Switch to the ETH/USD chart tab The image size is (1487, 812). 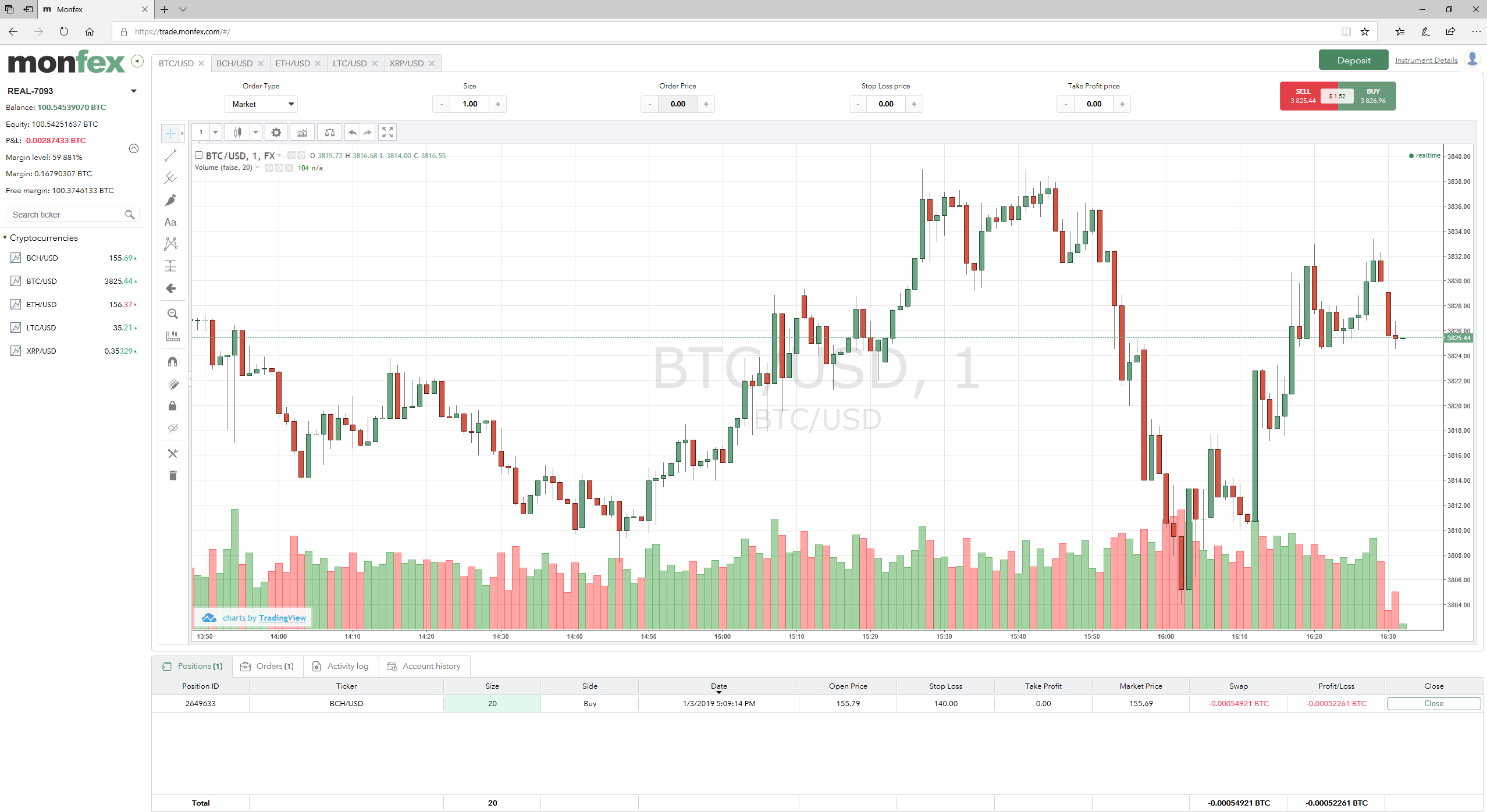pyautogui.click(x=293, y=63)
